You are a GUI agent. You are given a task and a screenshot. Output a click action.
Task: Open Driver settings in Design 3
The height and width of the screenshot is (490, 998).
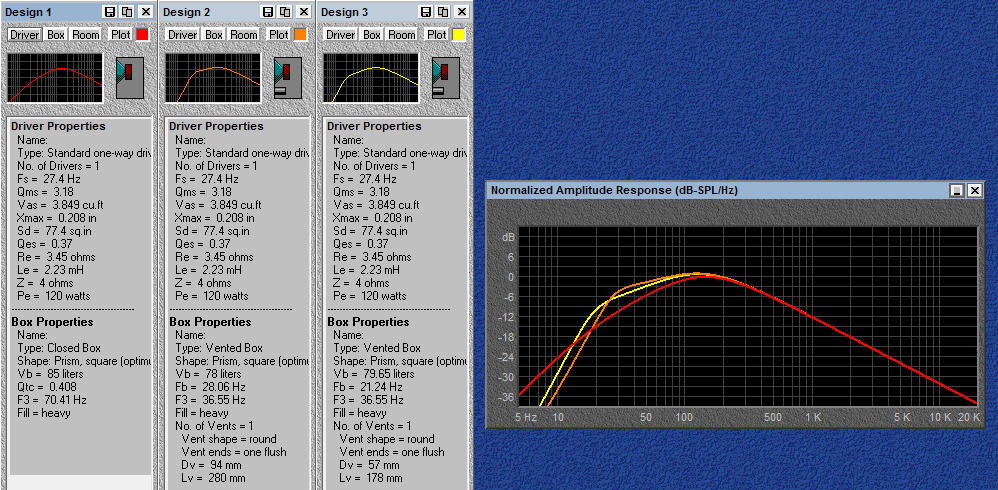pos(341,34)
